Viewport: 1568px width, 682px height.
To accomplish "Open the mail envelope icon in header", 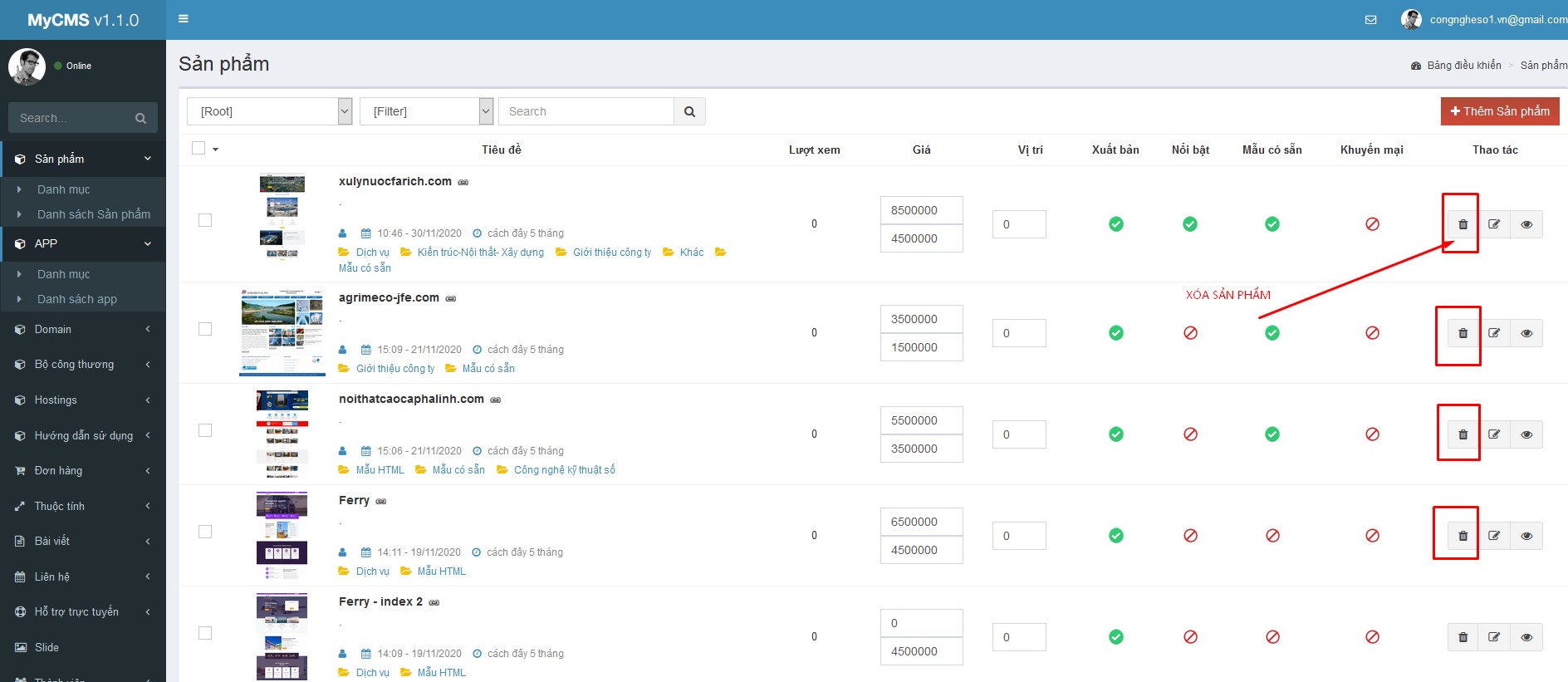I will tap(1370, 20).
